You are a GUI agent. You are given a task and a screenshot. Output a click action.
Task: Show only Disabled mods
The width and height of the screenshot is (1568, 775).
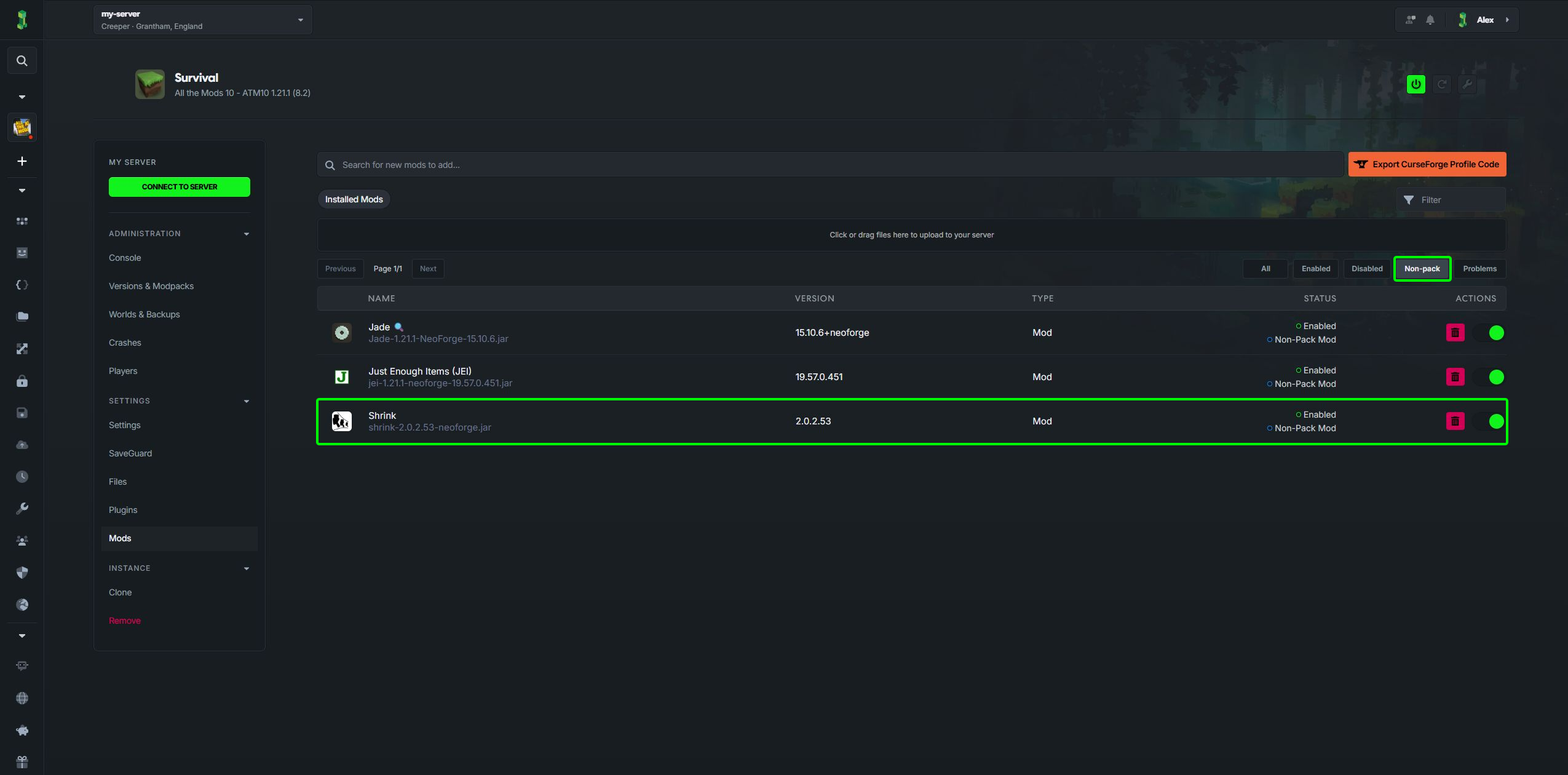click(x=1367, y=269)
